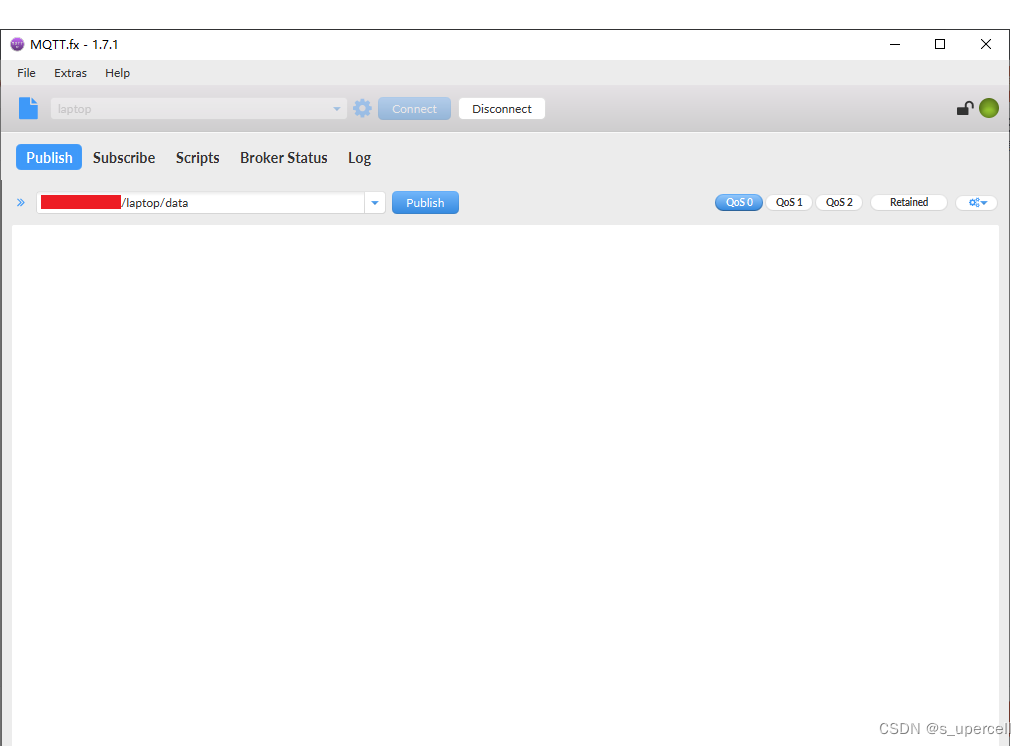Viewport: 1026px width, 746px height.
Task: Switch to the Log tab
Action: pos(359,158)
